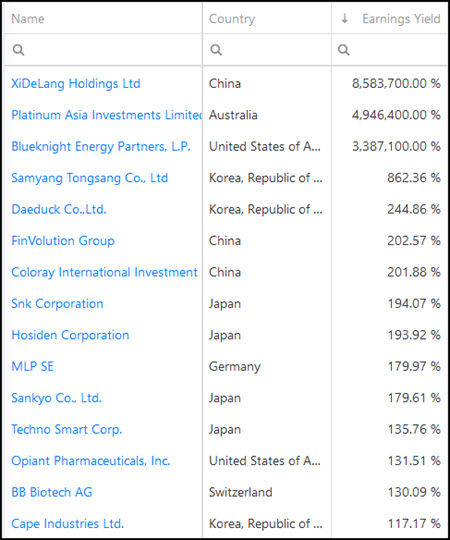This screenshot has width=450, height=540.
Task: Open Snk Corporation company page
Action: coord(57,304)
